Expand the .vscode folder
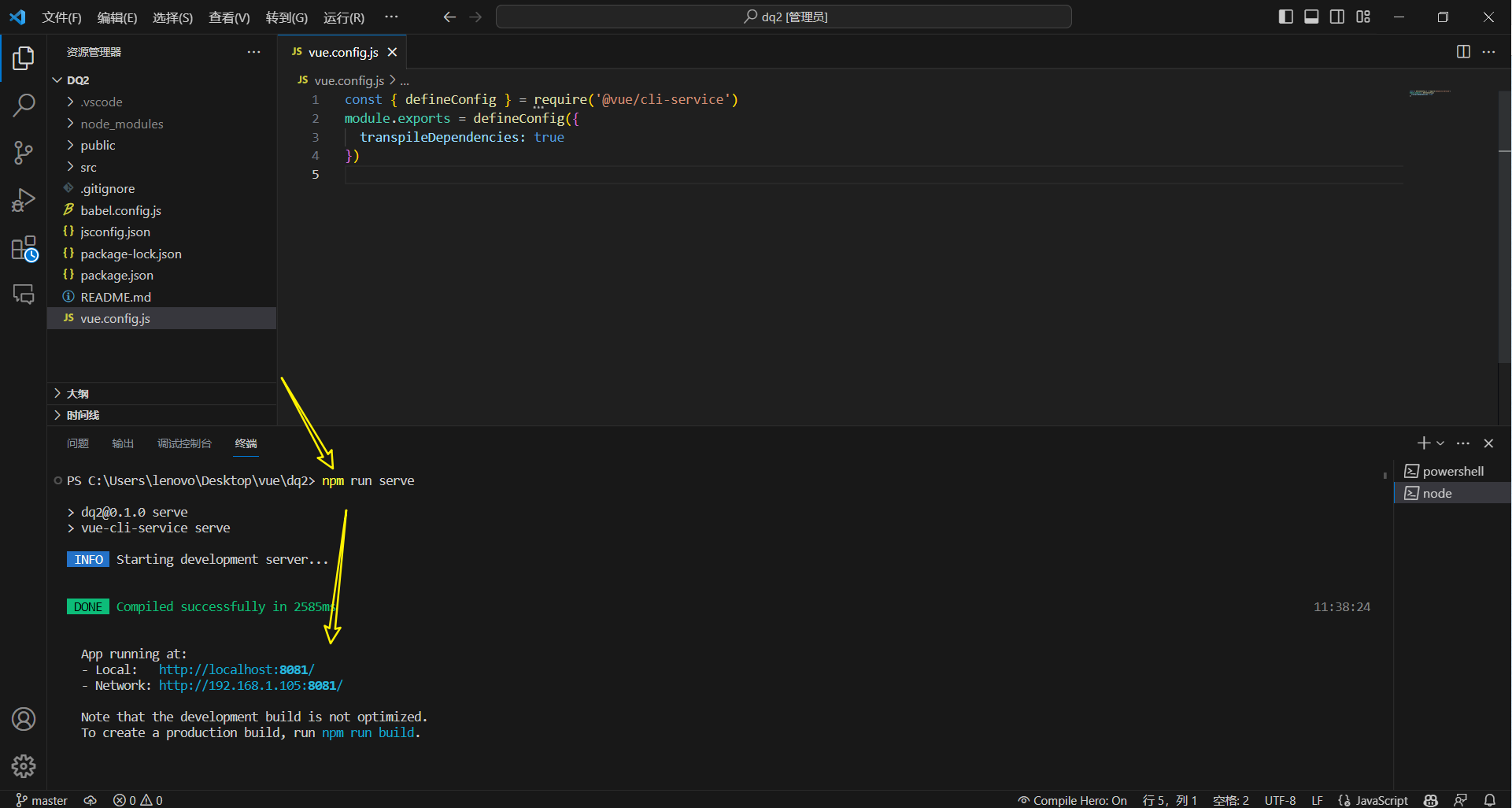This screenshot has width=1512, height=808. 70,102
